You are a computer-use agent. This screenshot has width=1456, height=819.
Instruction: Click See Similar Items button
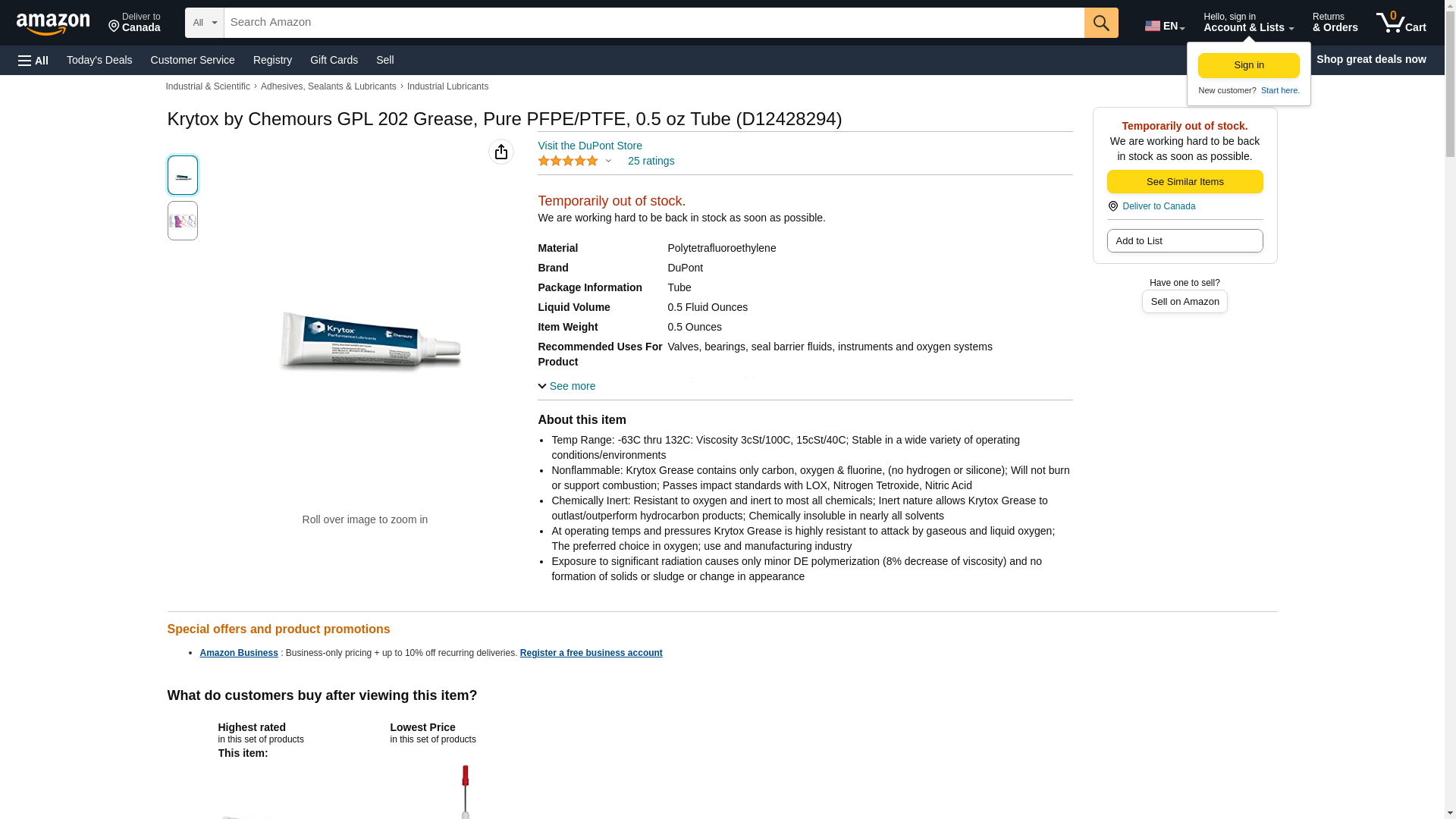(x=1185, y=181)
